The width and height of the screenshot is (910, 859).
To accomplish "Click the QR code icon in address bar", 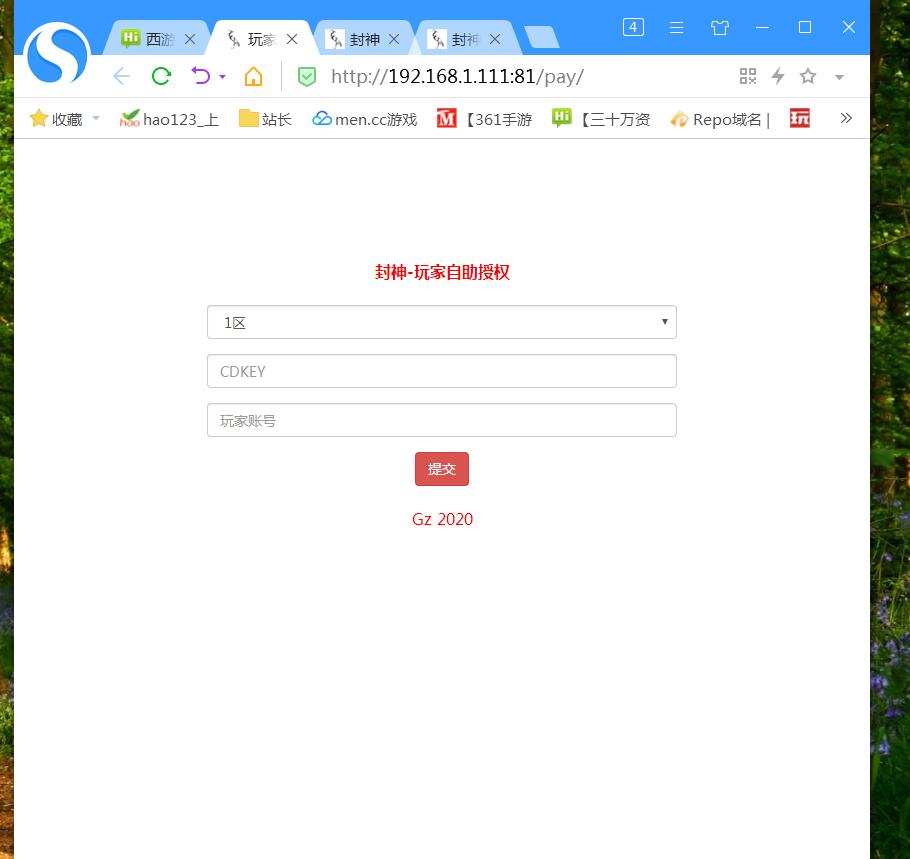I will pos(747,76).
